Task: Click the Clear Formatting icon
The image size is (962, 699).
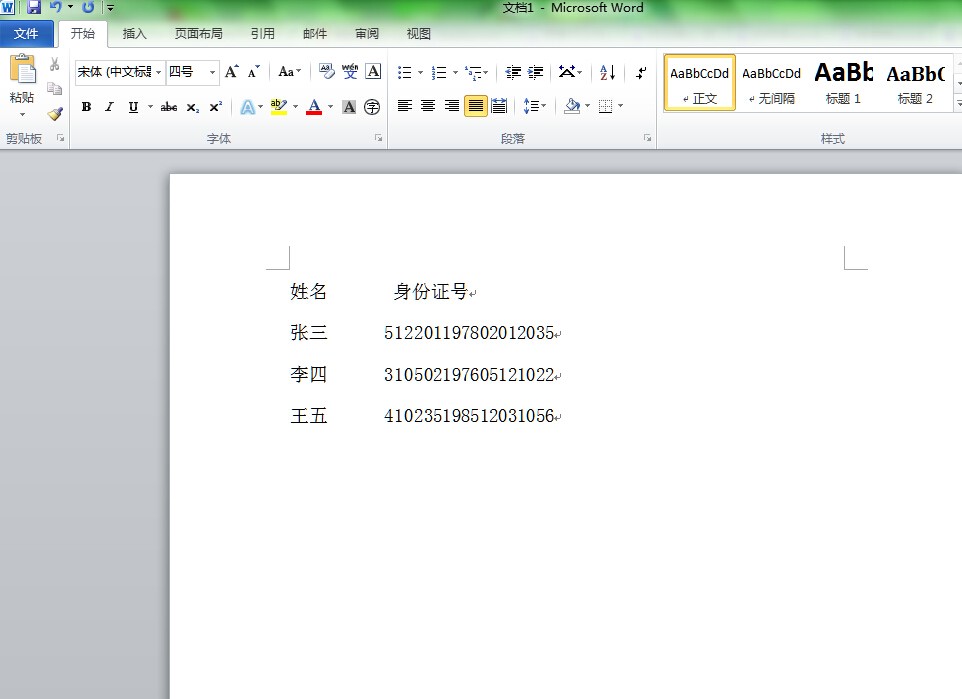Action: tap(326, 72)
